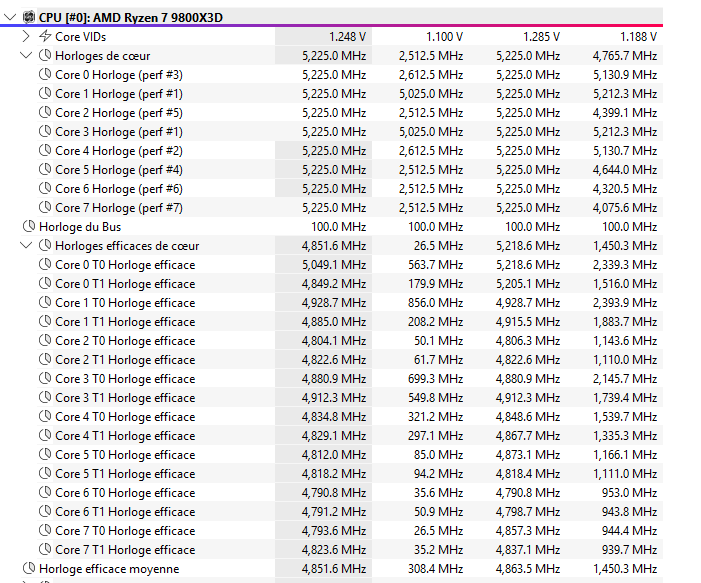Click the clock icon of Core 3 Horloge (perf #1)

coord(45,131)
